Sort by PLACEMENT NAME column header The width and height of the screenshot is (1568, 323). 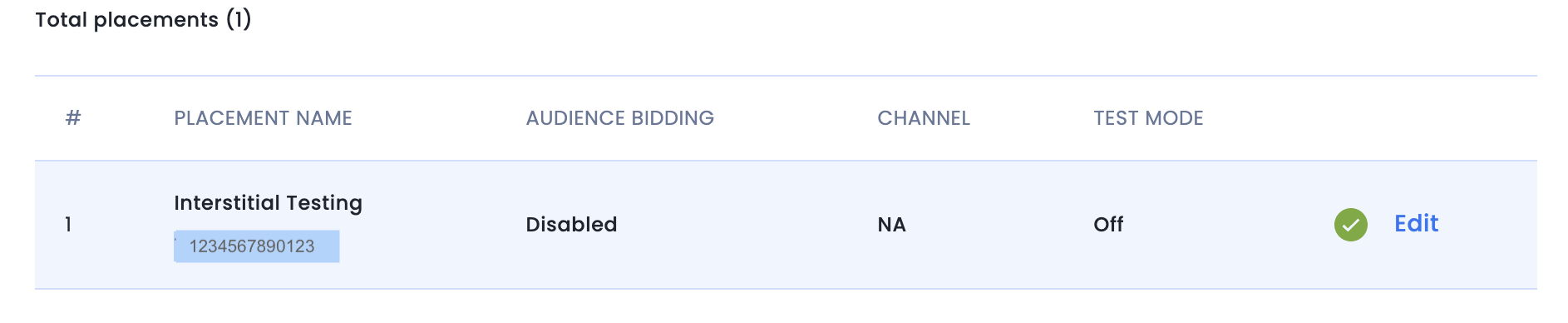pyautogui.click(x=263, y=118)
